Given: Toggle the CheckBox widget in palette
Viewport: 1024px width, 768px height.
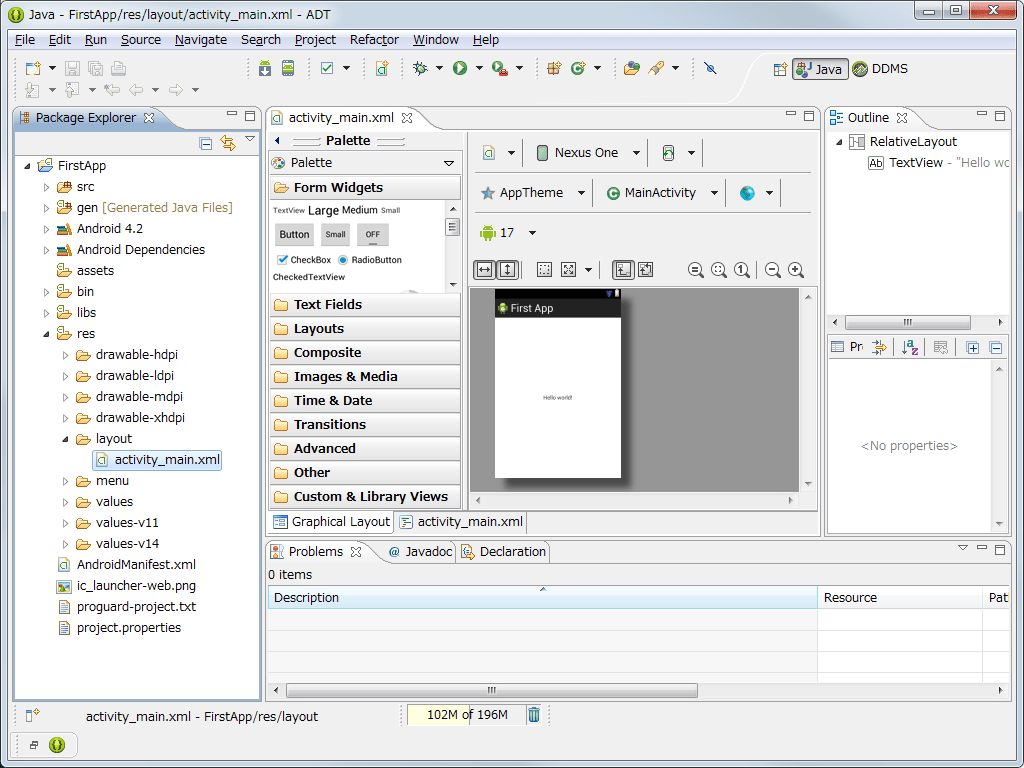Looking at the screenshot, I should click(x=283, y=260).
